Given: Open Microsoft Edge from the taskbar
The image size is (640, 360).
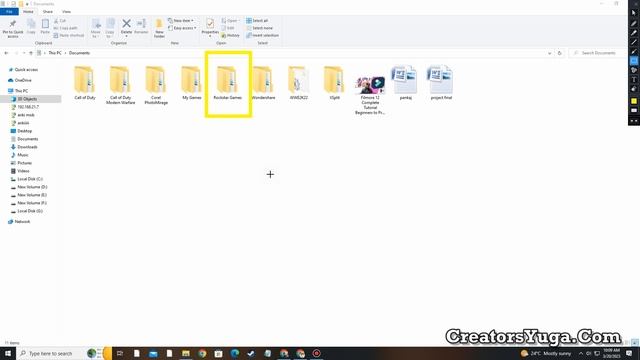Looking at the screenshot, I should (x=235, y=353).
